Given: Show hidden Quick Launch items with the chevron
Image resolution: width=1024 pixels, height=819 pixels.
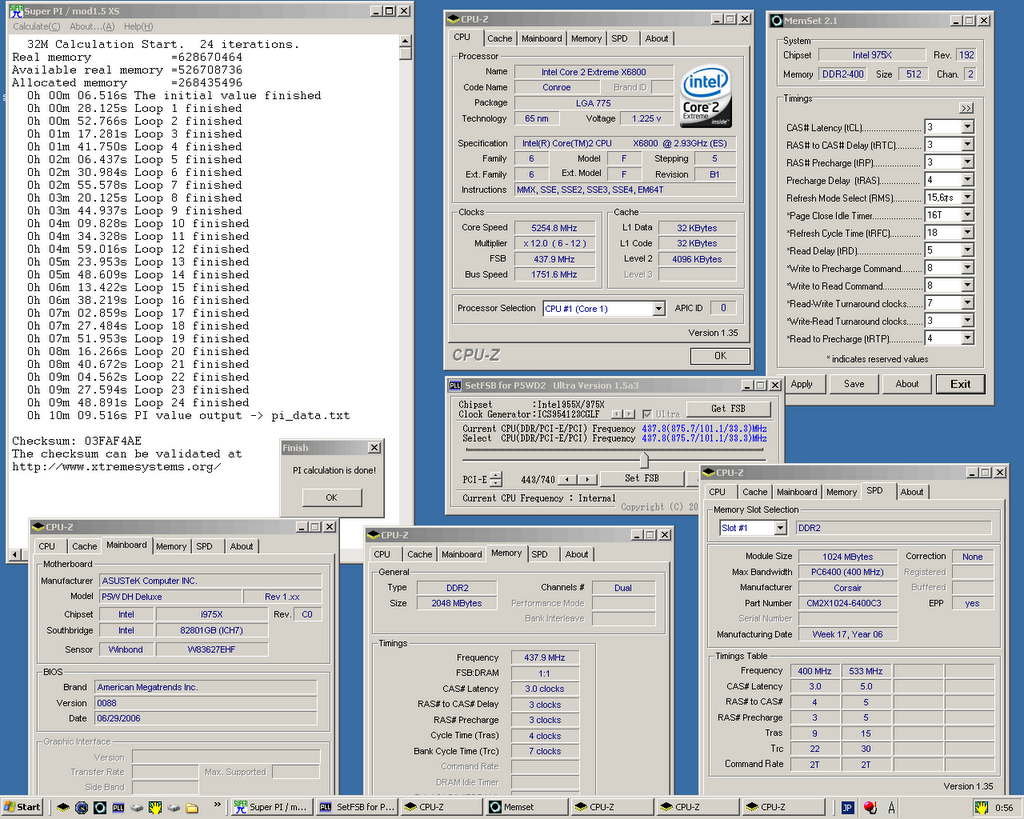Looking at the screenshot, I should click(217, 806).
